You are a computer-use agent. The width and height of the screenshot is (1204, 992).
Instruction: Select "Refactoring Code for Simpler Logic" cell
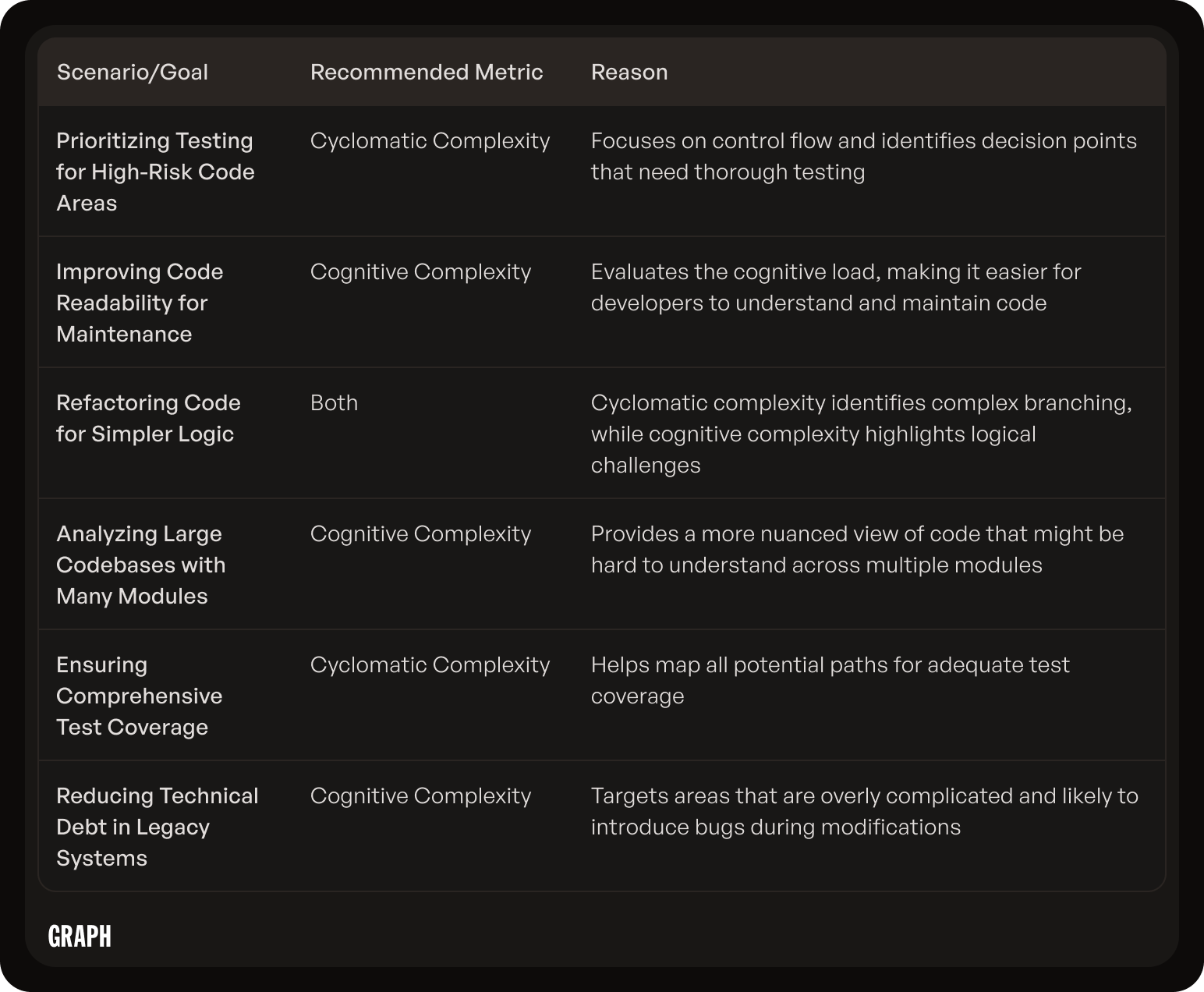tap(149, 418)
